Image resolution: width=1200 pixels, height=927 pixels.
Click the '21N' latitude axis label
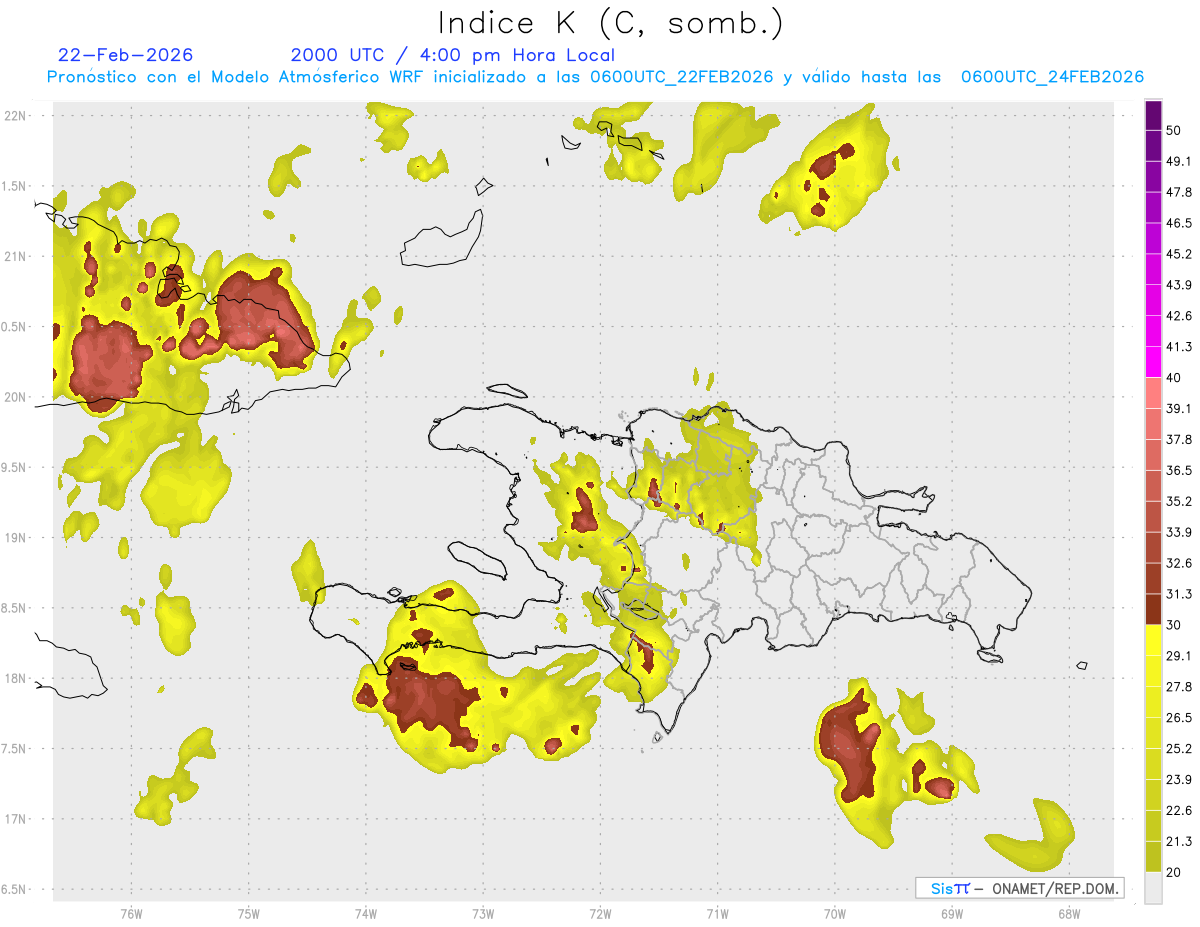[16, 256]
